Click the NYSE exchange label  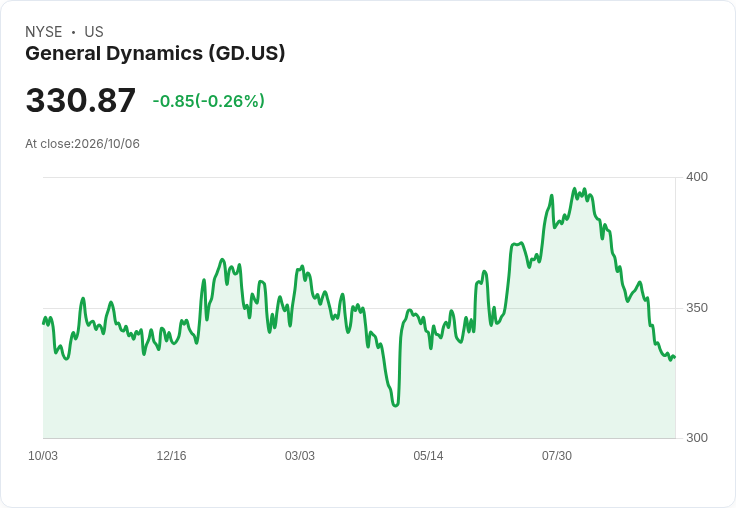pos(44,32)
